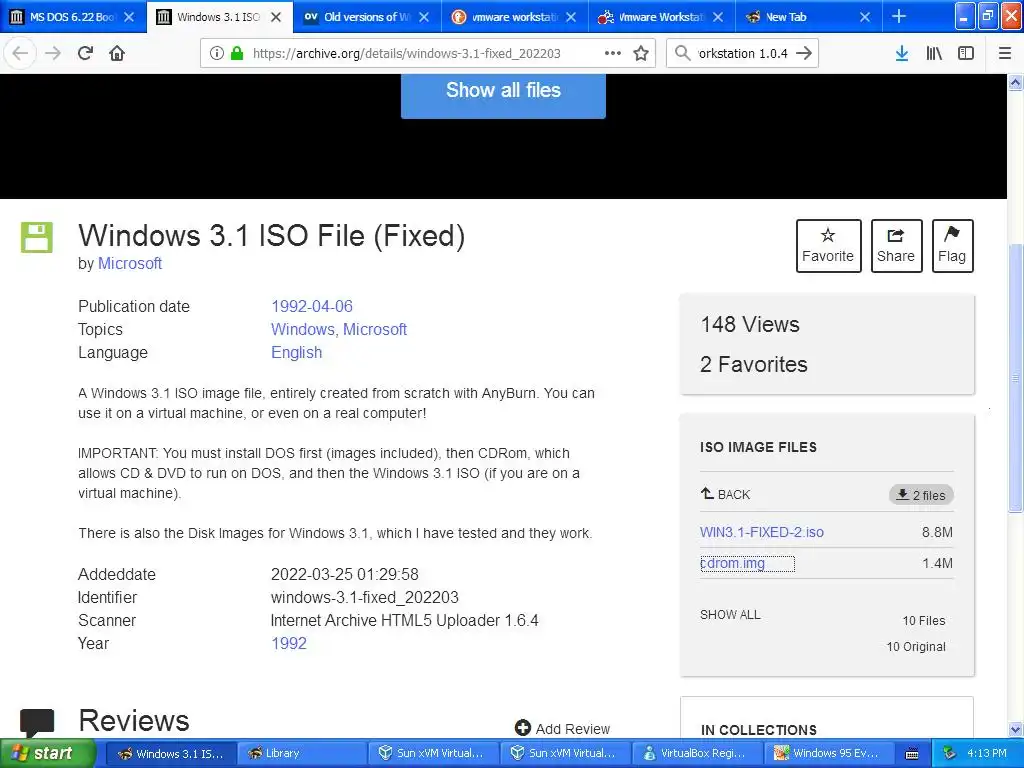This screenshot has height=768, width=1024.
Task: Go BACK in ISO image files list
Action: tap(725, 494)
